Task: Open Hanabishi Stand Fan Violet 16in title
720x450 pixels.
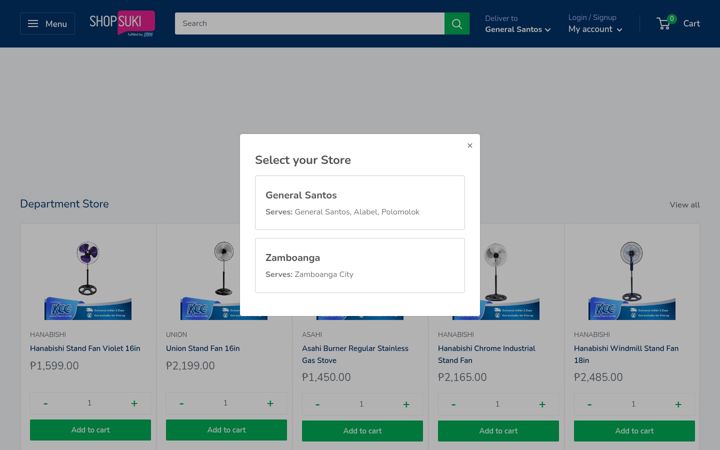Action: 85,349
